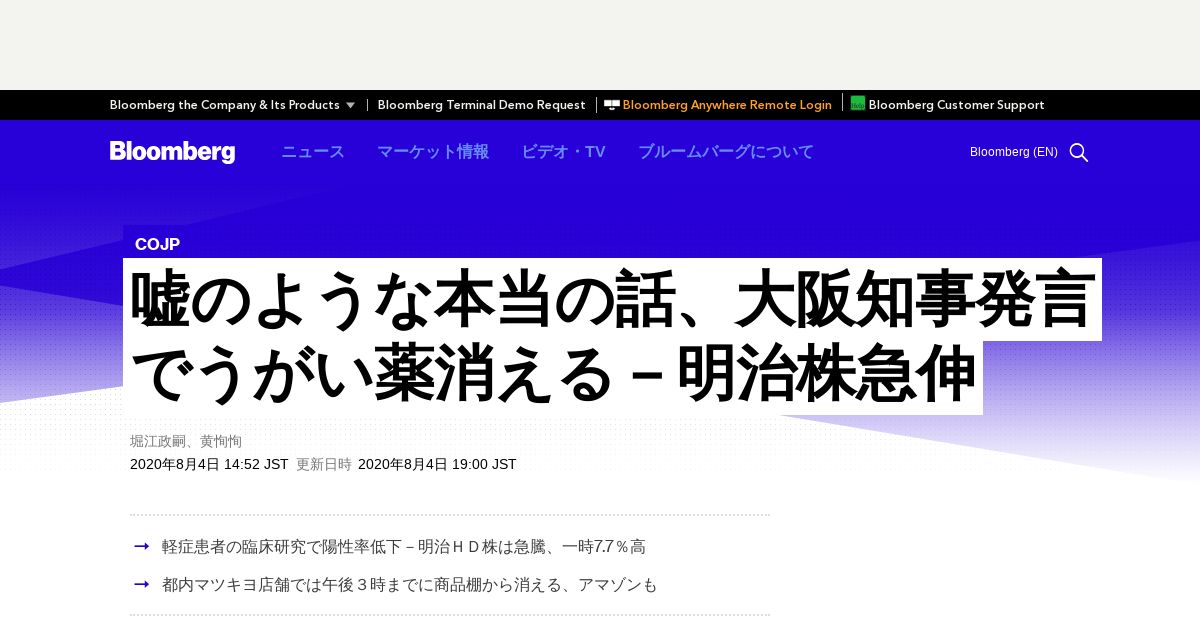Open Bloomberg Terminal Demo Request
Screen dimensions: 1200x630
pyautogui.click(x=482, y=105)
